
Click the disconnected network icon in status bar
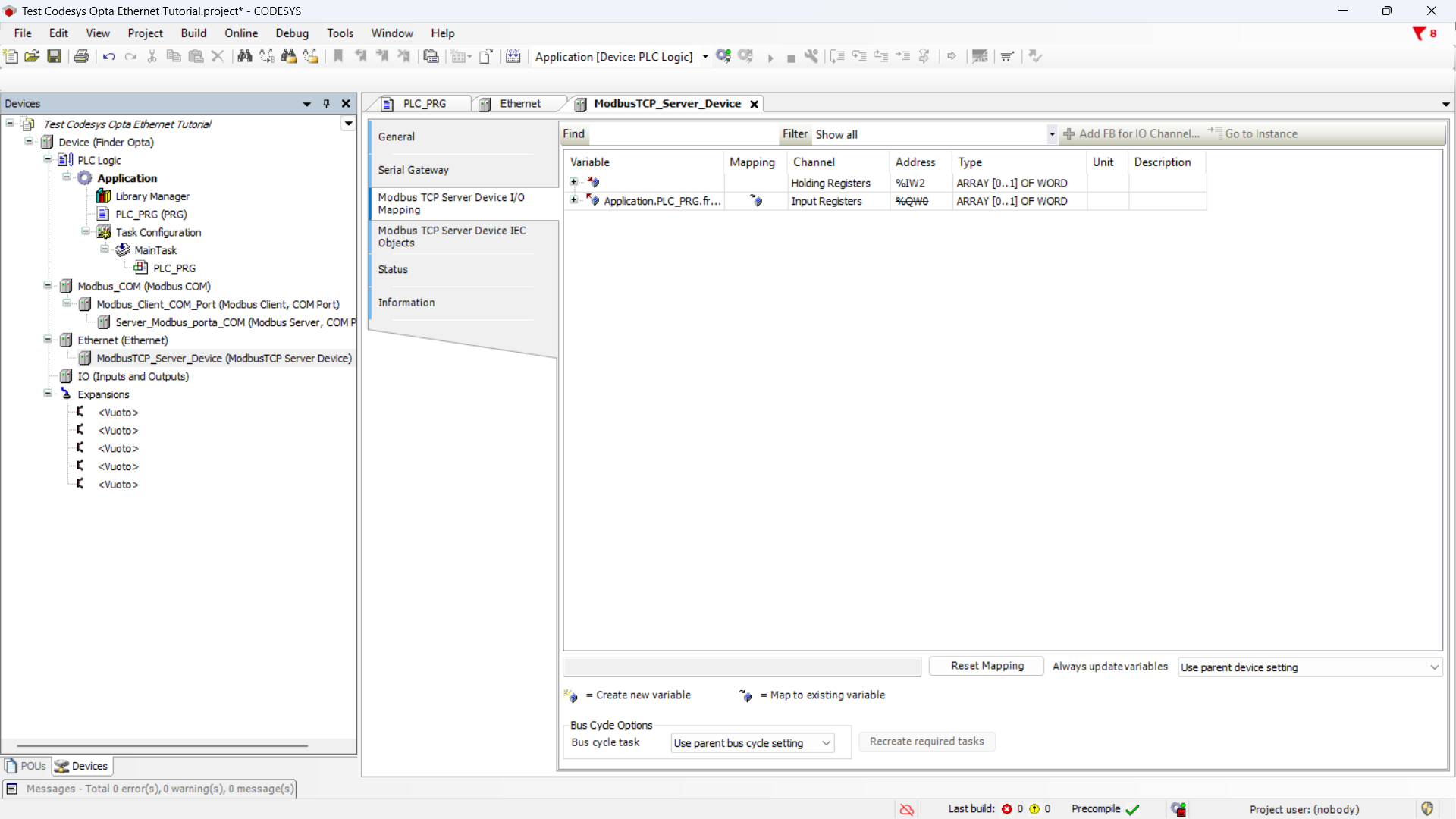click(906, 809)
